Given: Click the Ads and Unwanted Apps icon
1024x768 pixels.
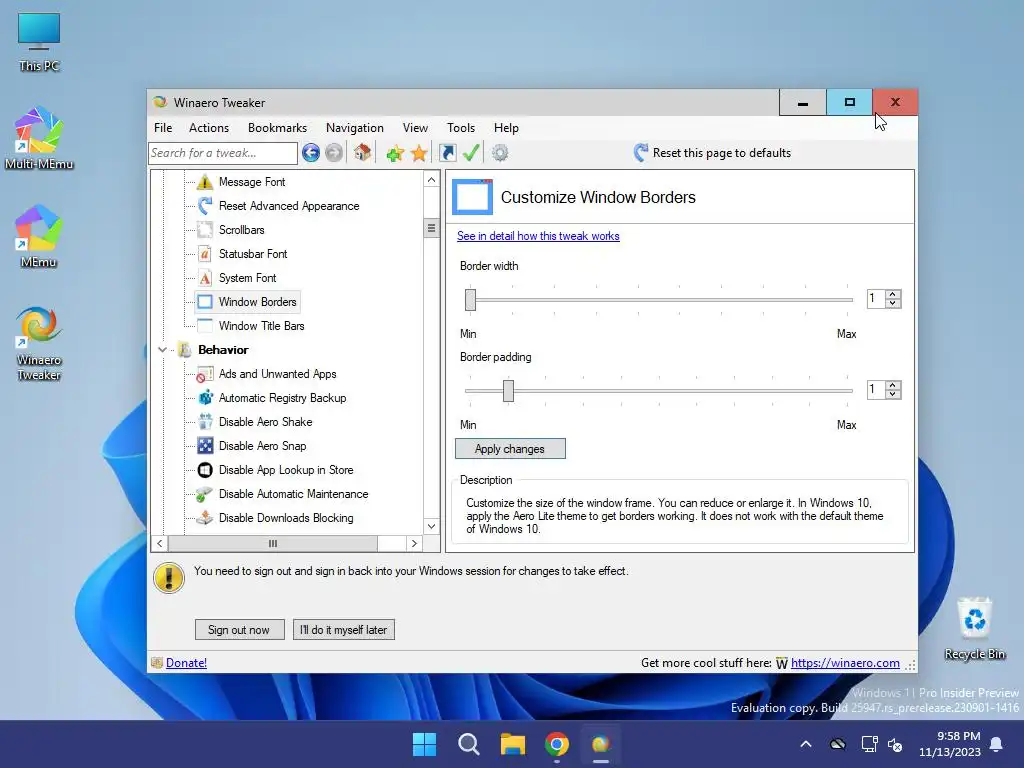Looking at the screenshot, I should click(x=205, y=374).
